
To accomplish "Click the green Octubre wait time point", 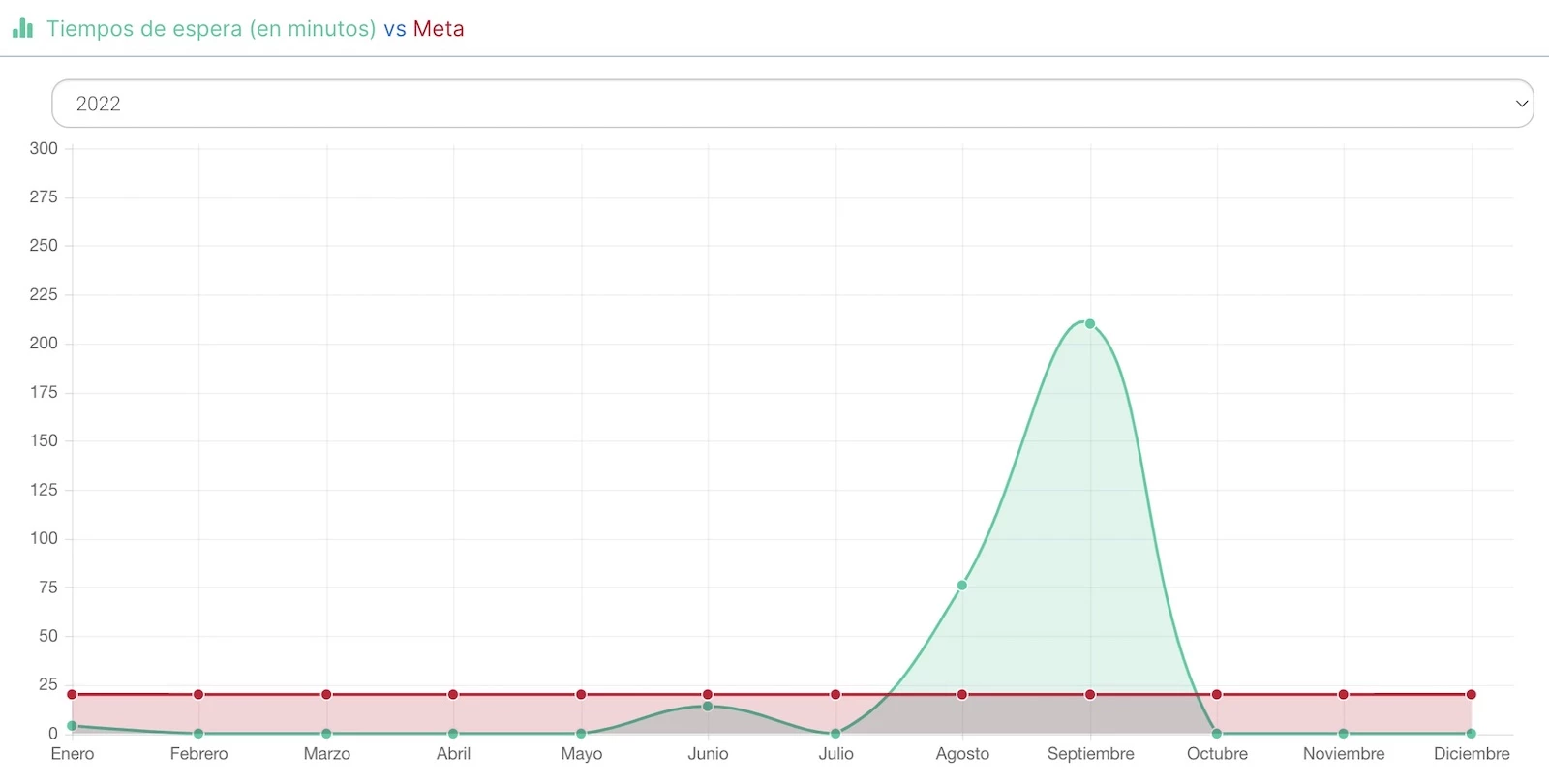I will 1217,734.
